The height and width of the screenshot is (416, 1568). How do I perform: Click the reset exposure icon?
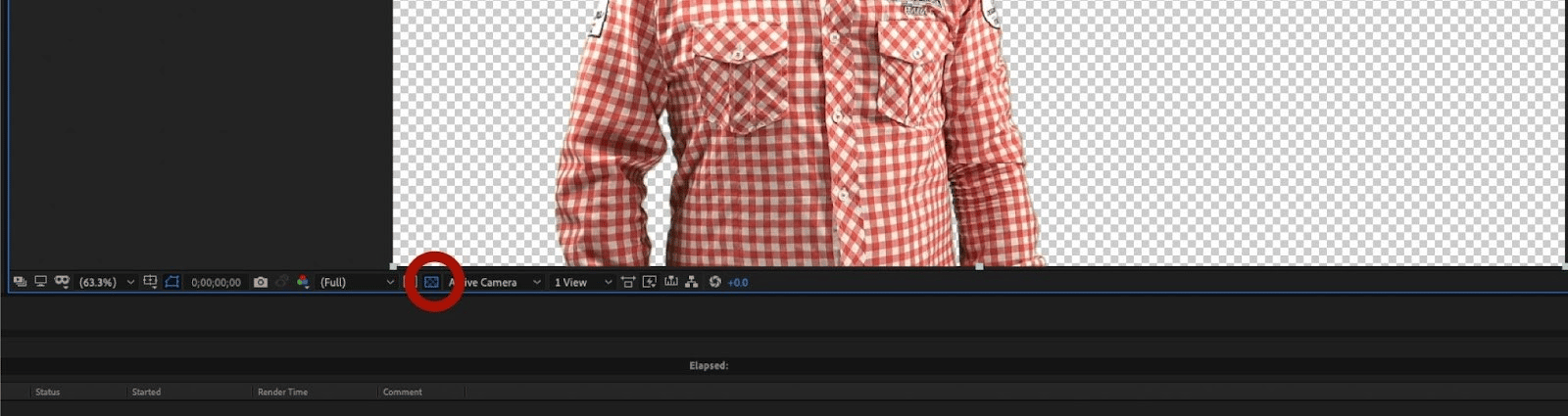pos(714,282)
